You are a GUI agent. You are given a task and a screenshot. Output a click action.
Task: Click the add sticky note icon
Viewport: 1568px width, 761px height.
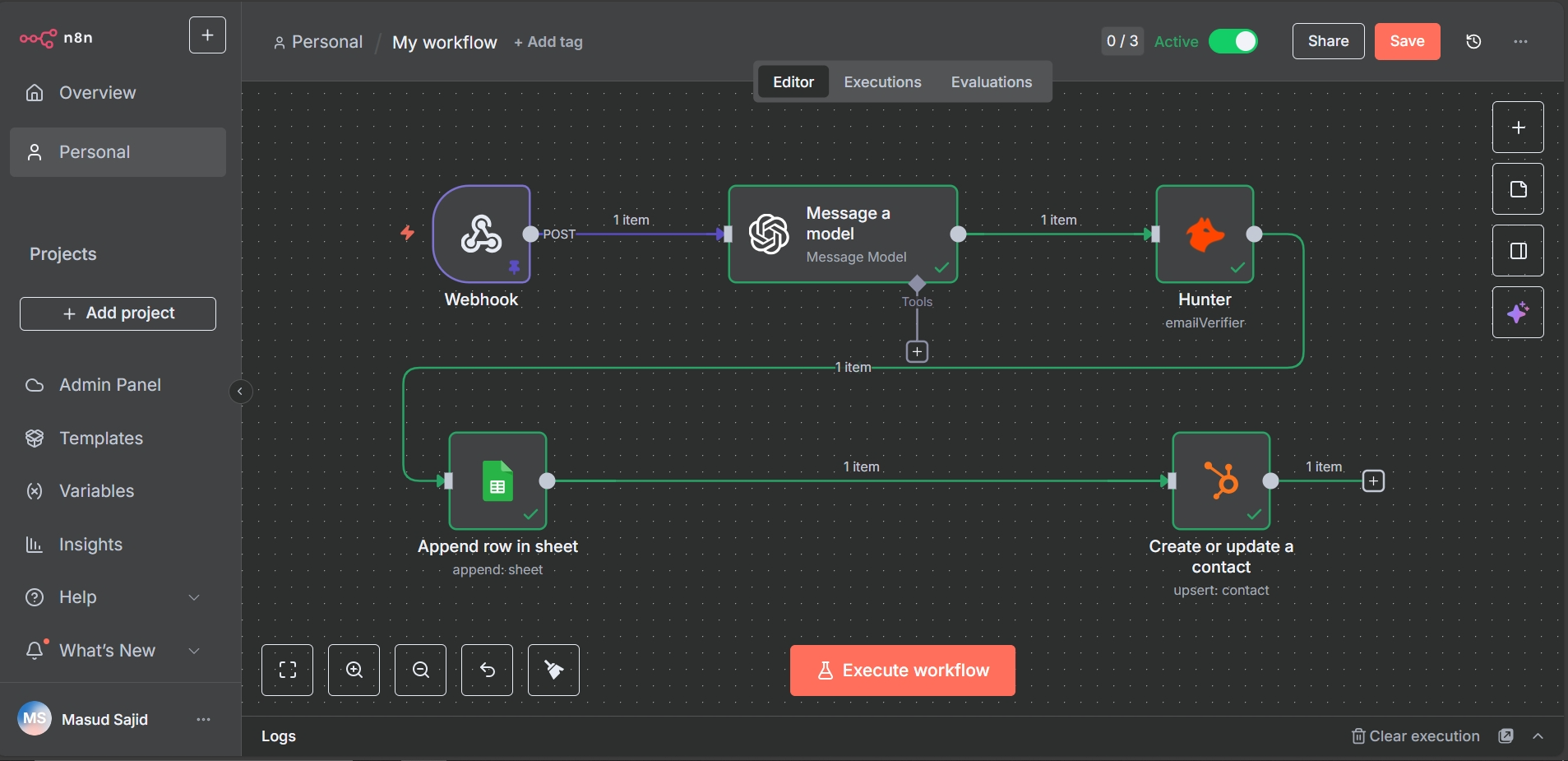[1519, 189]
